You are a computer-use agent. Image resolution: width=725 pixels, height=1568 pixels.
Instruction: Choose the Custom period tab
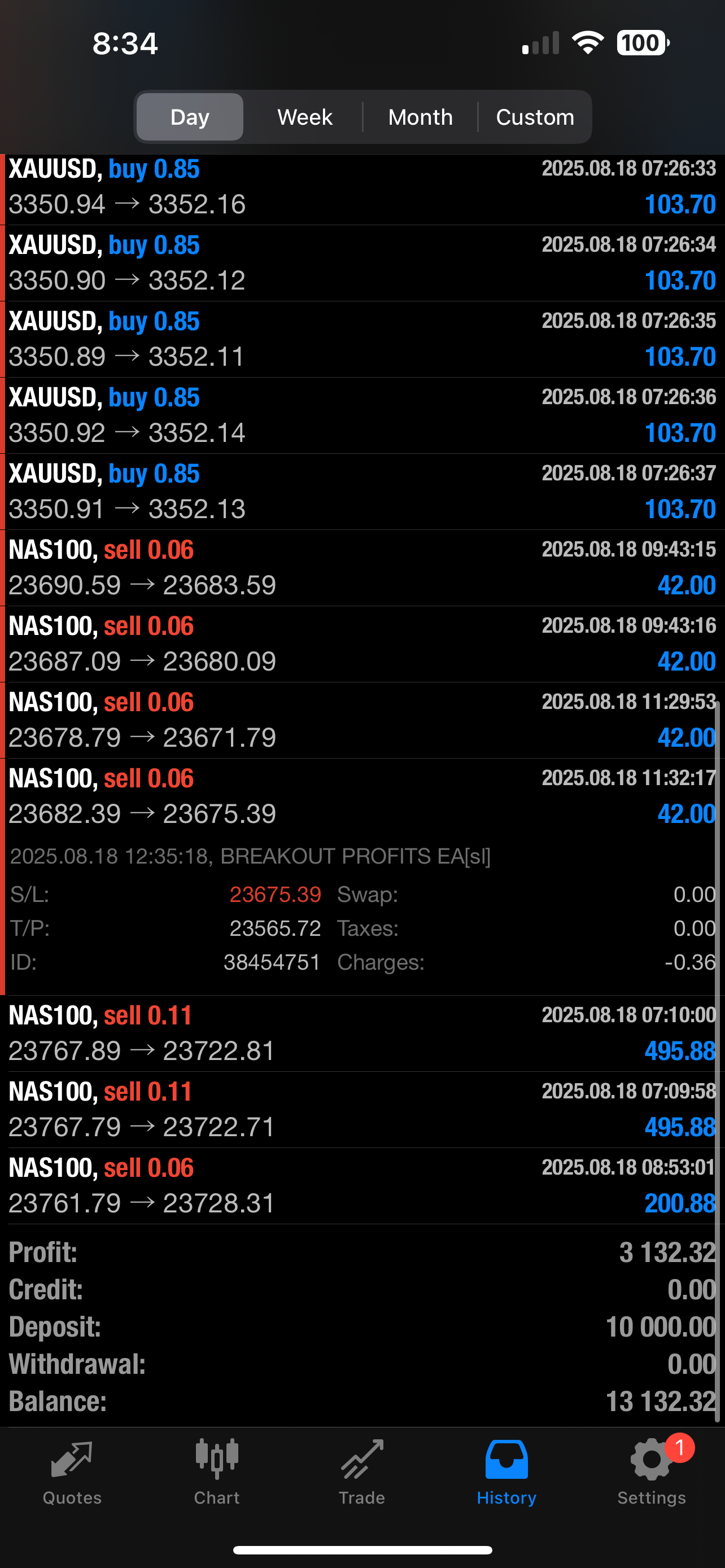(535, 117)
